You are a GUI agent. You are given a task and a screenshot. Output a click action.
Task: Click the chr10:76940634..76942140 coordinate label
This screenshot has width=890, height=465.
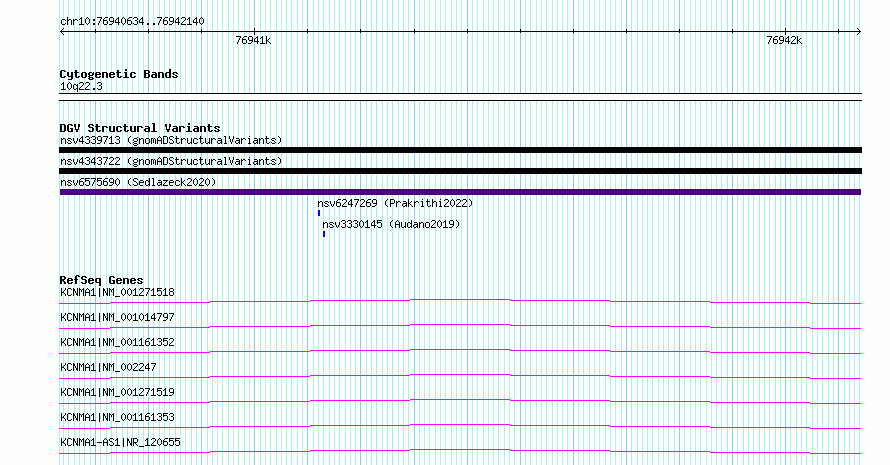pyautogui.click(x=132, y=21)
